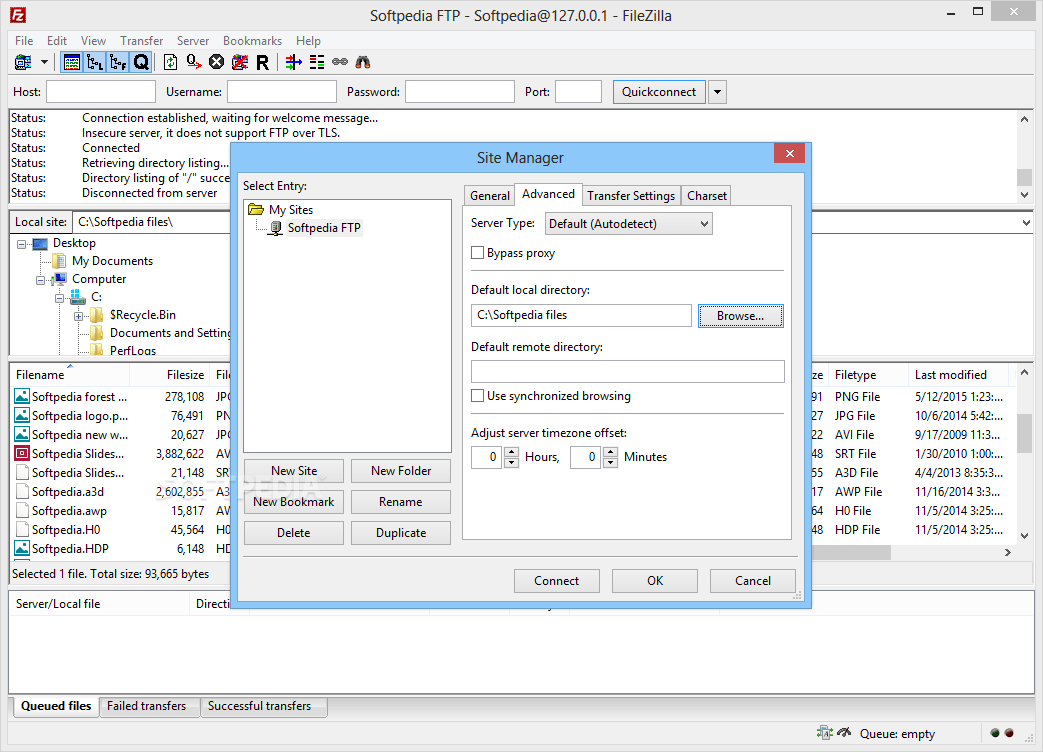Switch to the Transfer Settings tab
Image resolution: width=1043 pixels, height=752 pixels.
pyautogui.click(x=631, y=195)
